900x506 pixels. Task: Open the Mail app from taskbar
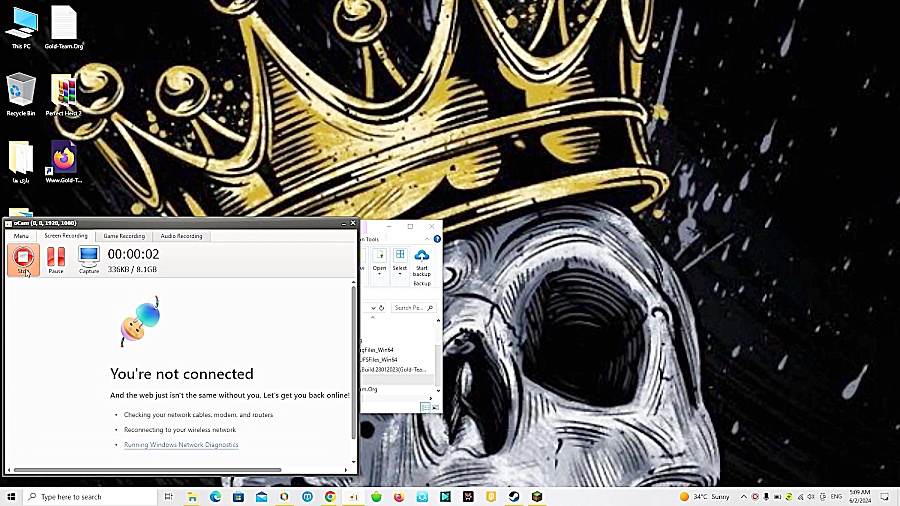click(x=261, y=497)
